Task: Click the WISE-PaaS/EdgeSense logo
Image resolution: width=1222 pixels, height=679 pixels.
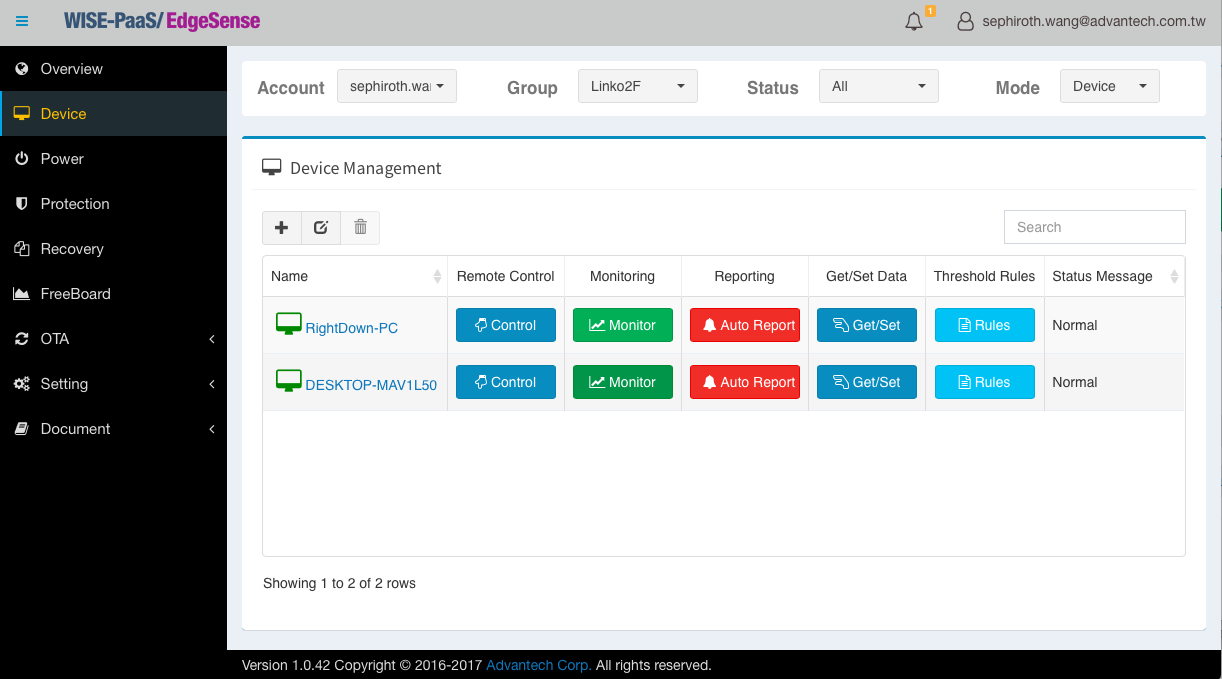Action: [162, 21]
